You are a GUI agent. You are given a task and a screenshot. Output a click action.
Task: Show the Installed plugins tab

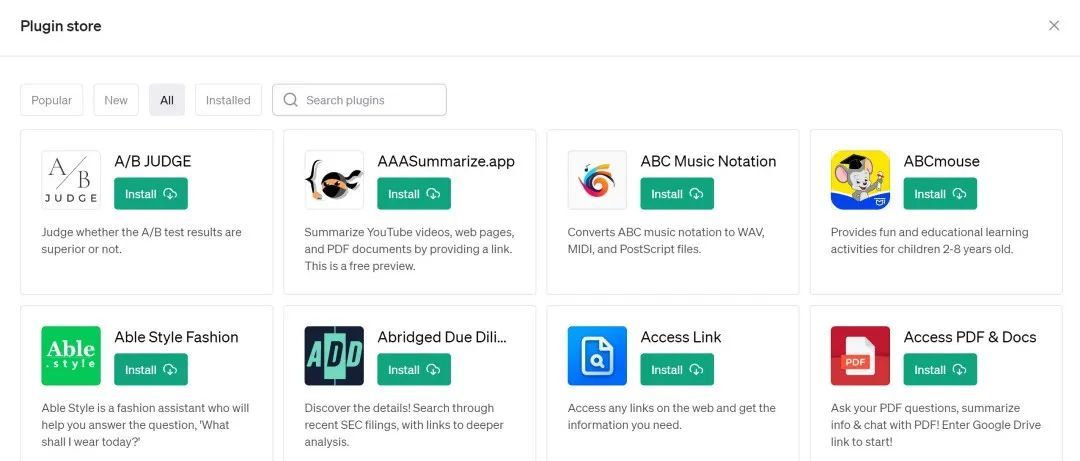point(228,100)
